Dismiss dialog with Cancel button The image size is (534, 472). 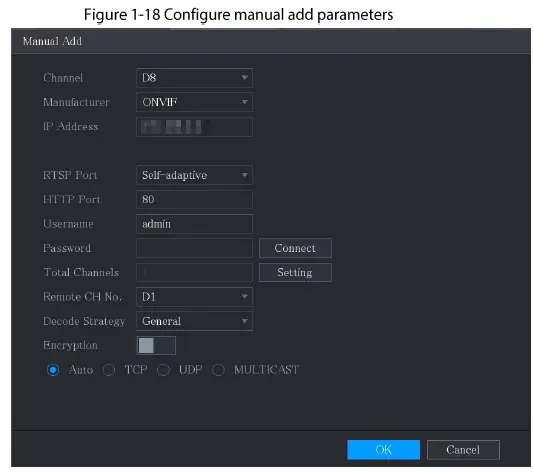(463, 450)
